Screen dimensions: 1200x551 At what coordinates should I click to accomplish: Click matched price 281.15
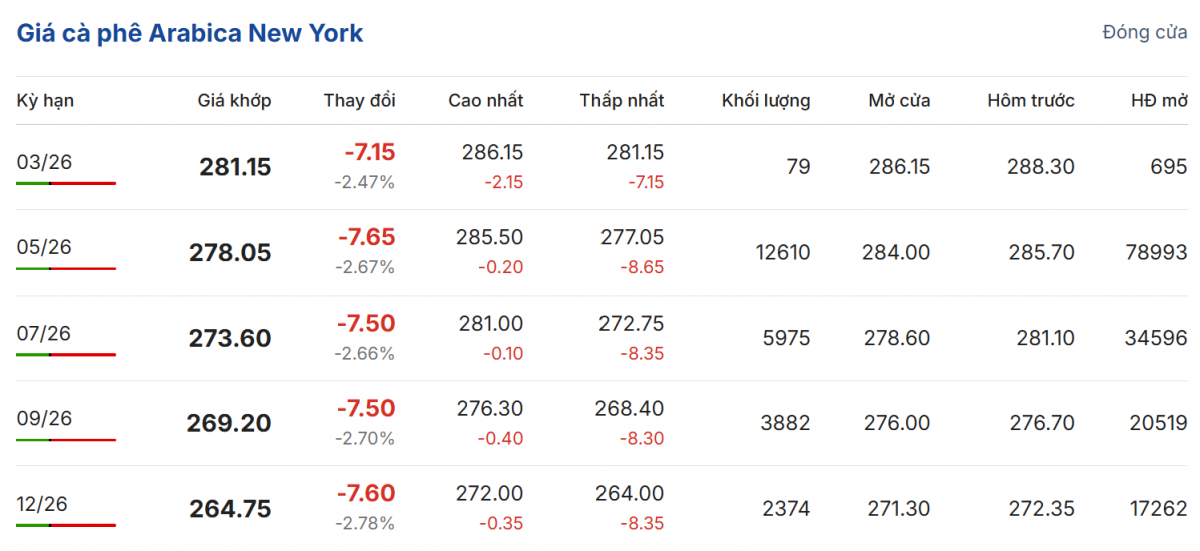pyautogui.click(x=235, y=167)
